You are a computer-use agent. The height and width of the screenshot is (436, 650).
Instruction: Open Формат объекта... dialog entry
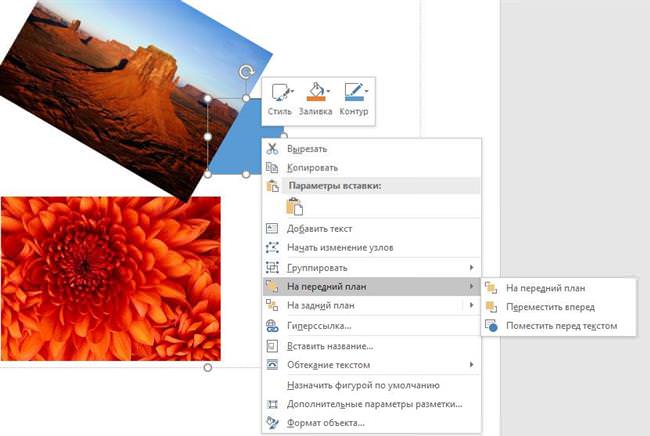pyautogui.click(x=372, y=423)
